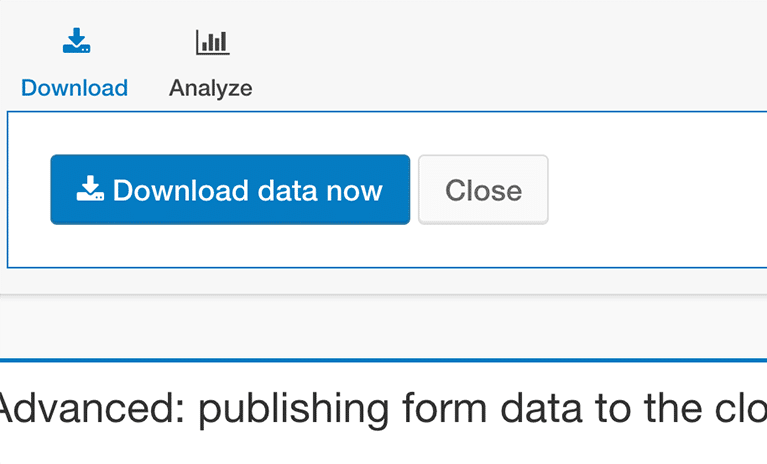Select the blue Download text label
Image resolution: width=767 pixels, height=464 pixels.
74,88
